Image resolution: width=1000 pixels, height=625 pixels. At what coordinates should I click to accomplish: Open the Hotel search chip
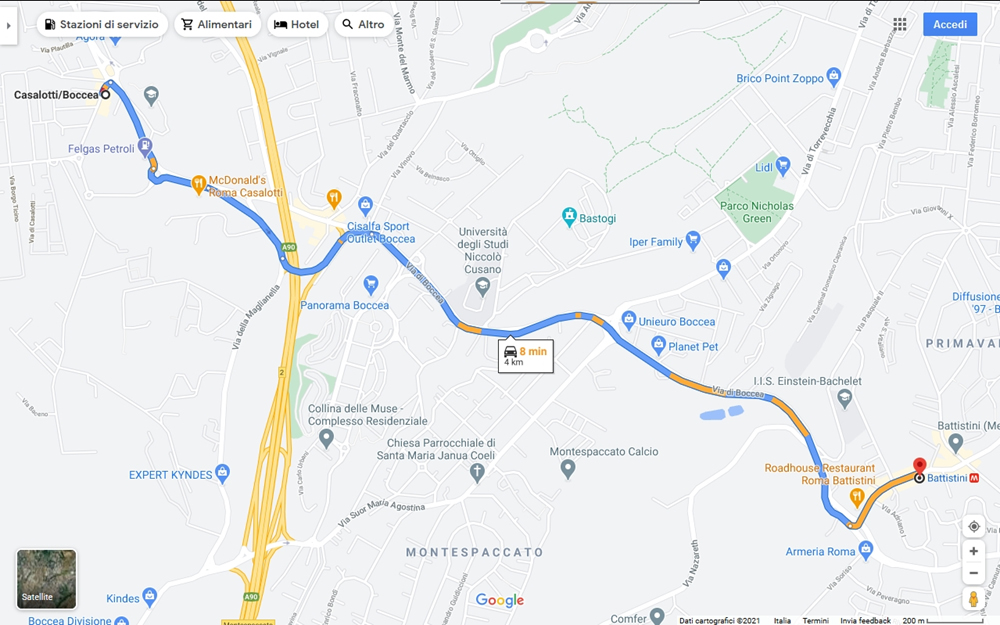point(297,24)
